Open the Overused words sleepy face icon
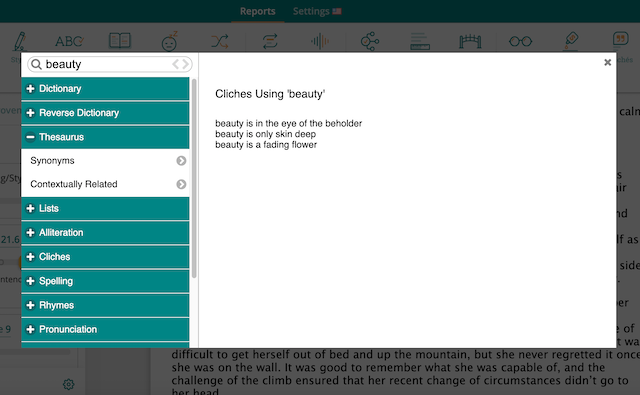 pyautogui.click(x=169, y=41)
